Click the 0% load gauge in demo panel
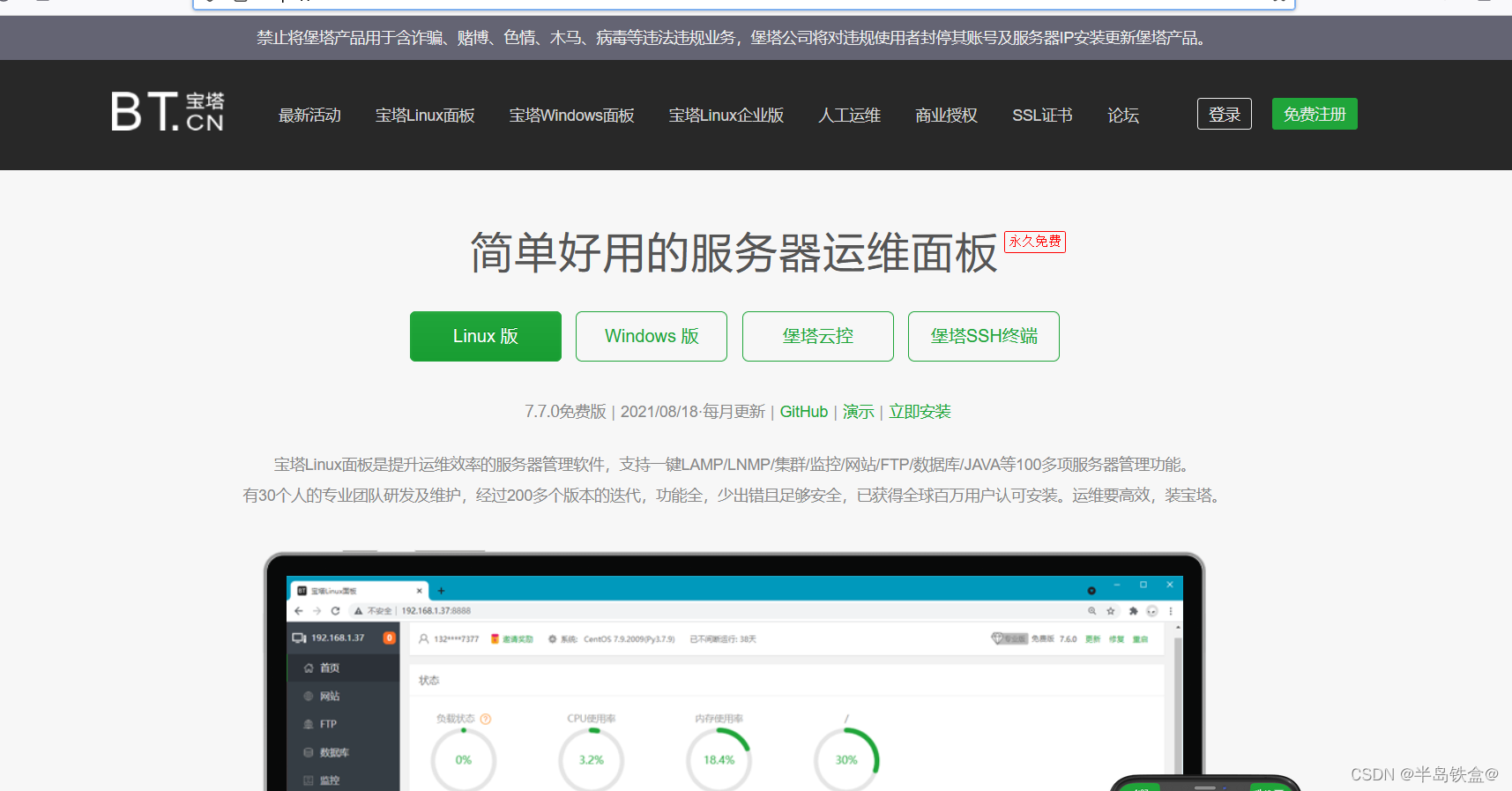 464,760
